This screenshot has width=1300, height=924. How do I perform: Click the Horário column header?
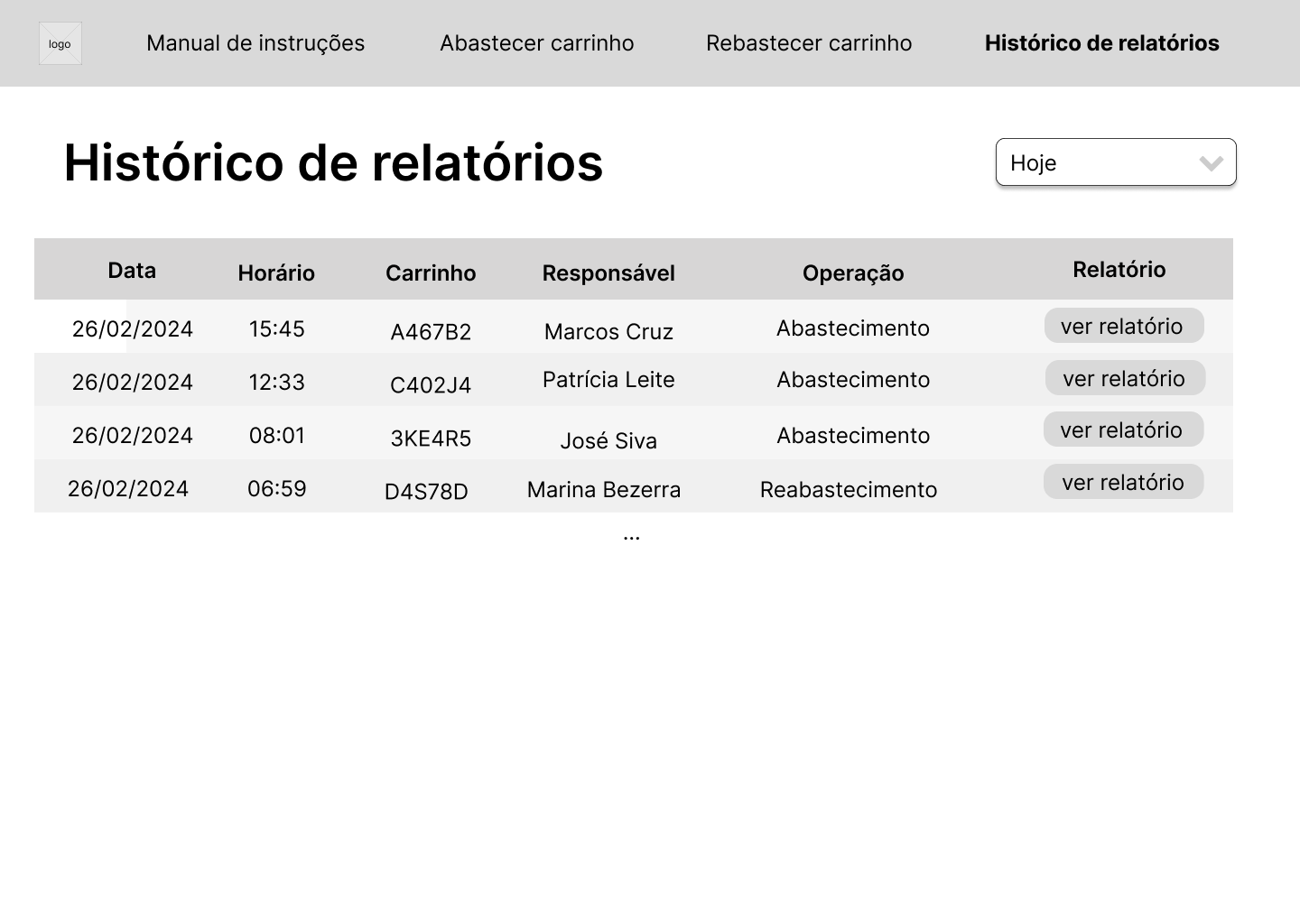(x=276, y=273)
